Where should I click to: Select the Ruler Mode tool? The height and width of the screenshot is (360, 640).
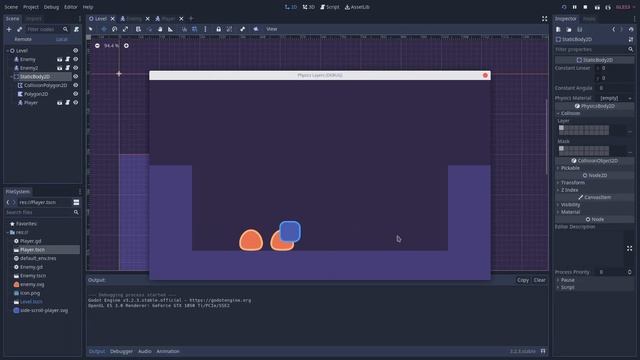coord(171,29)
